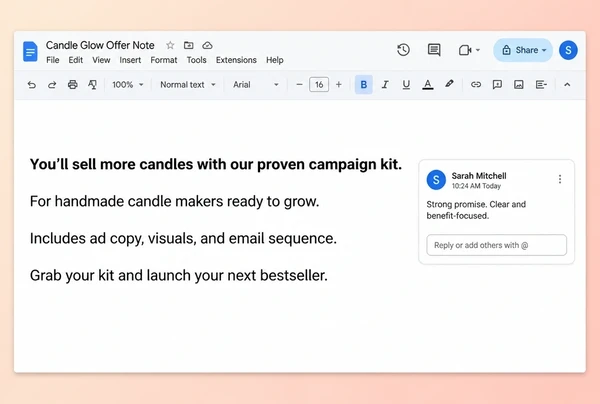Open the text color picker
600x404 pixels.
tap(428, 85)
